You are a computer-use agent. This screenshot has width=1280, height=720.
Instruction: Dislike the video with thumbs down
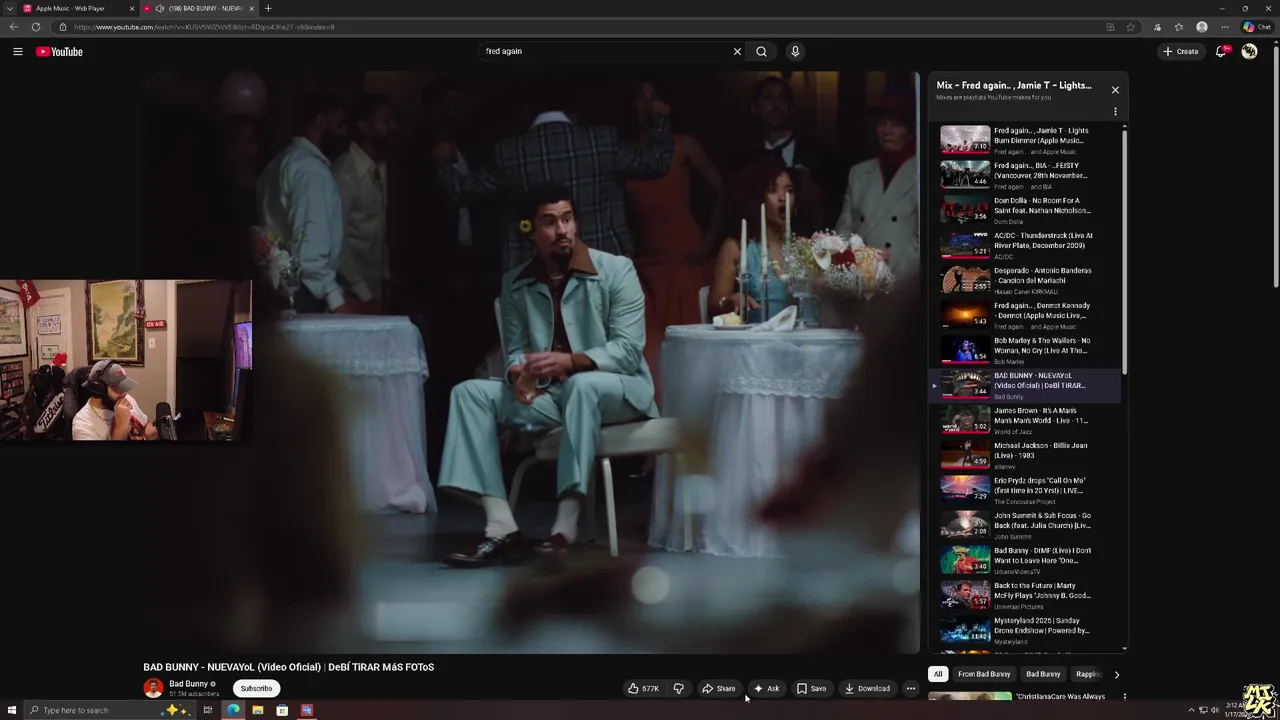pyautogui.click(x=678, y=688)
